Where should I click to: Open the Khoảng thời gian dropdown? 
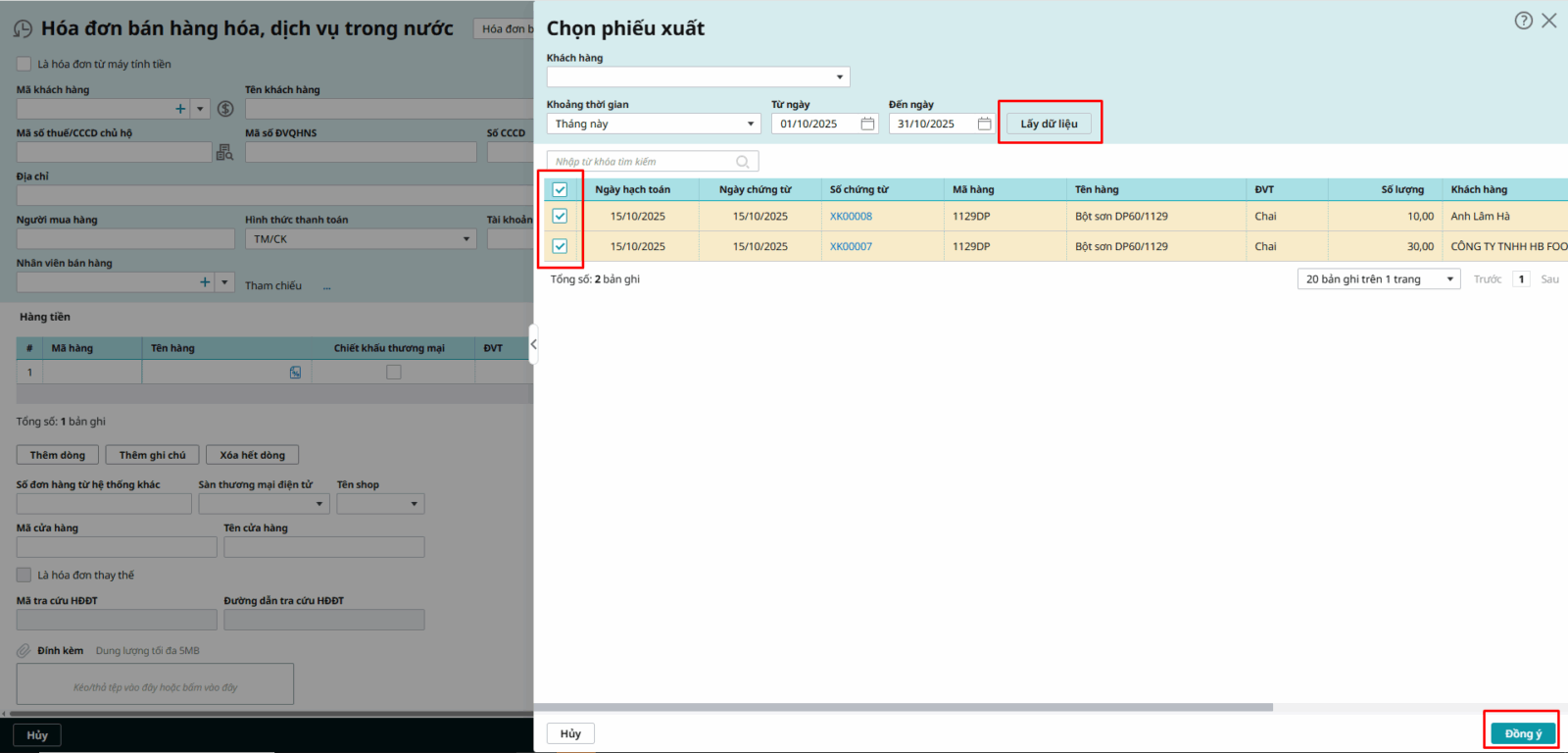(x=751, y=125)
